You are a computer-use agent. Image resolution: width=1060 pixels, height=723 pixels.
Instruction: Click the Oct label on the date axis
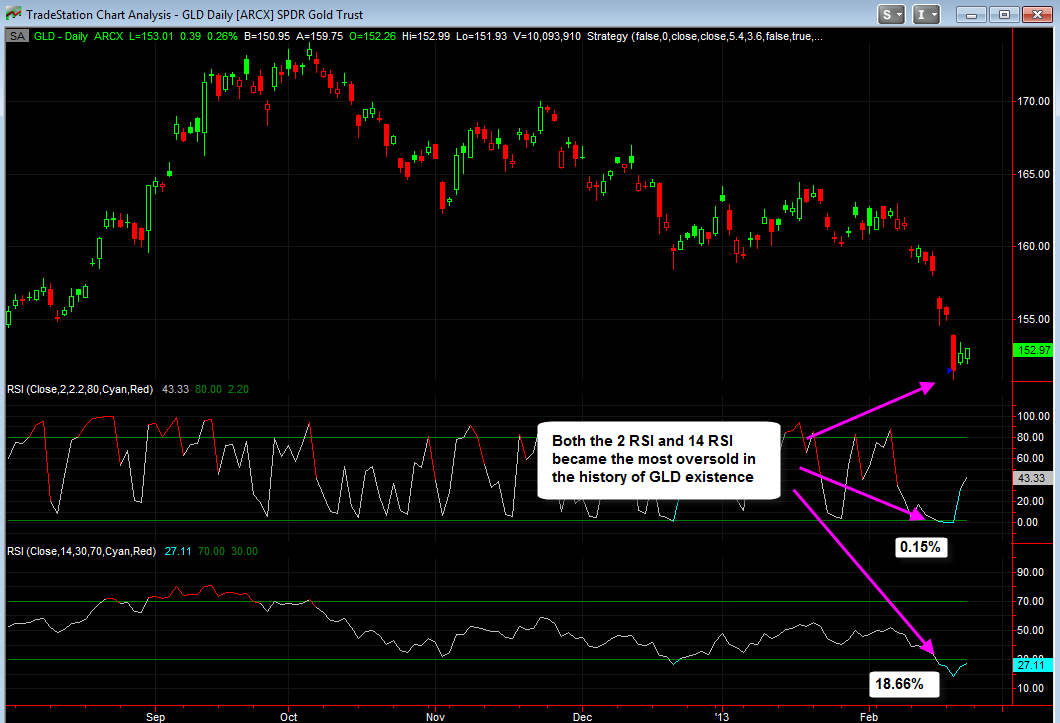289,717
